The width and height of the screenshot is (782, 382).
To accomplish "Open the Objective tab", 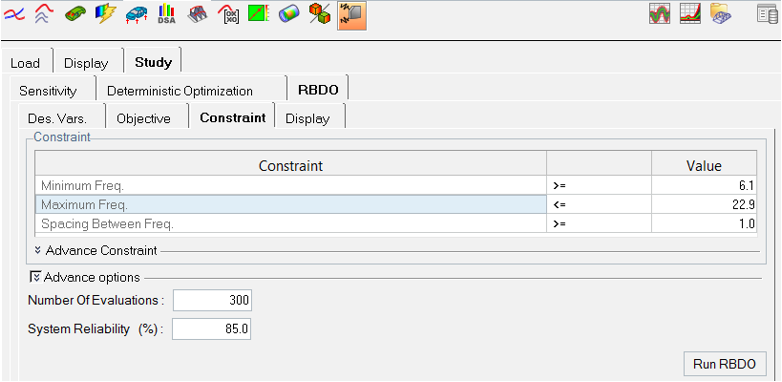I will (144, 119).
